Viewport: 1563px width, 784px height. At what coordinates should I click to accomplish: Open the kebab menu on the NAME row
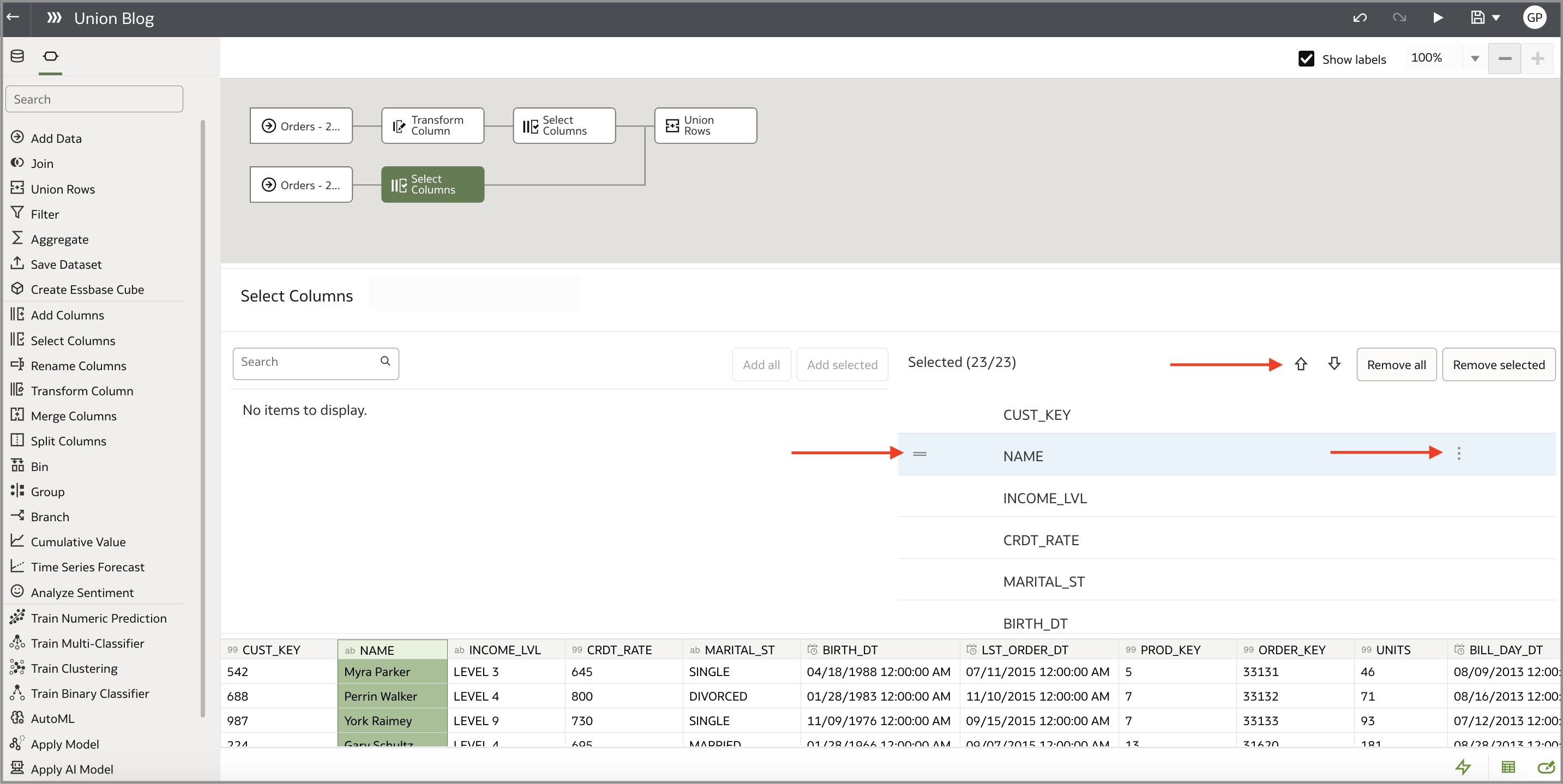(1459, 453)
